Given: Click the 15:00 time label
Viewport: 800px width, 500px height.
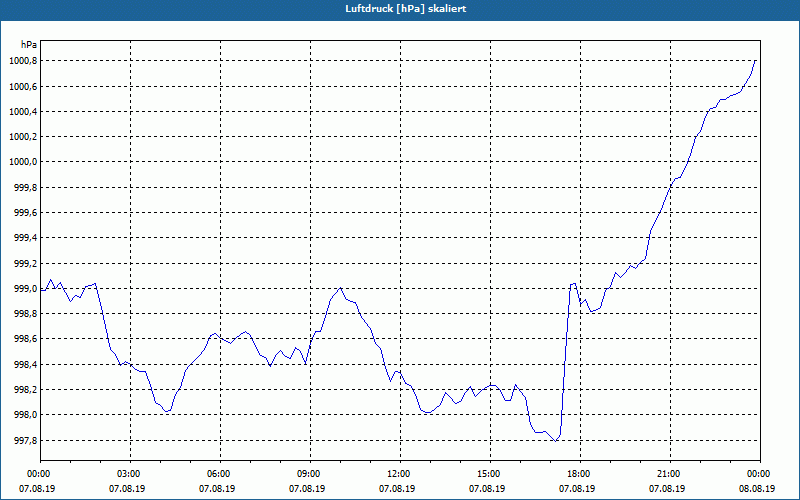Looking at the screenshot, I should click(x=490, y=474).
